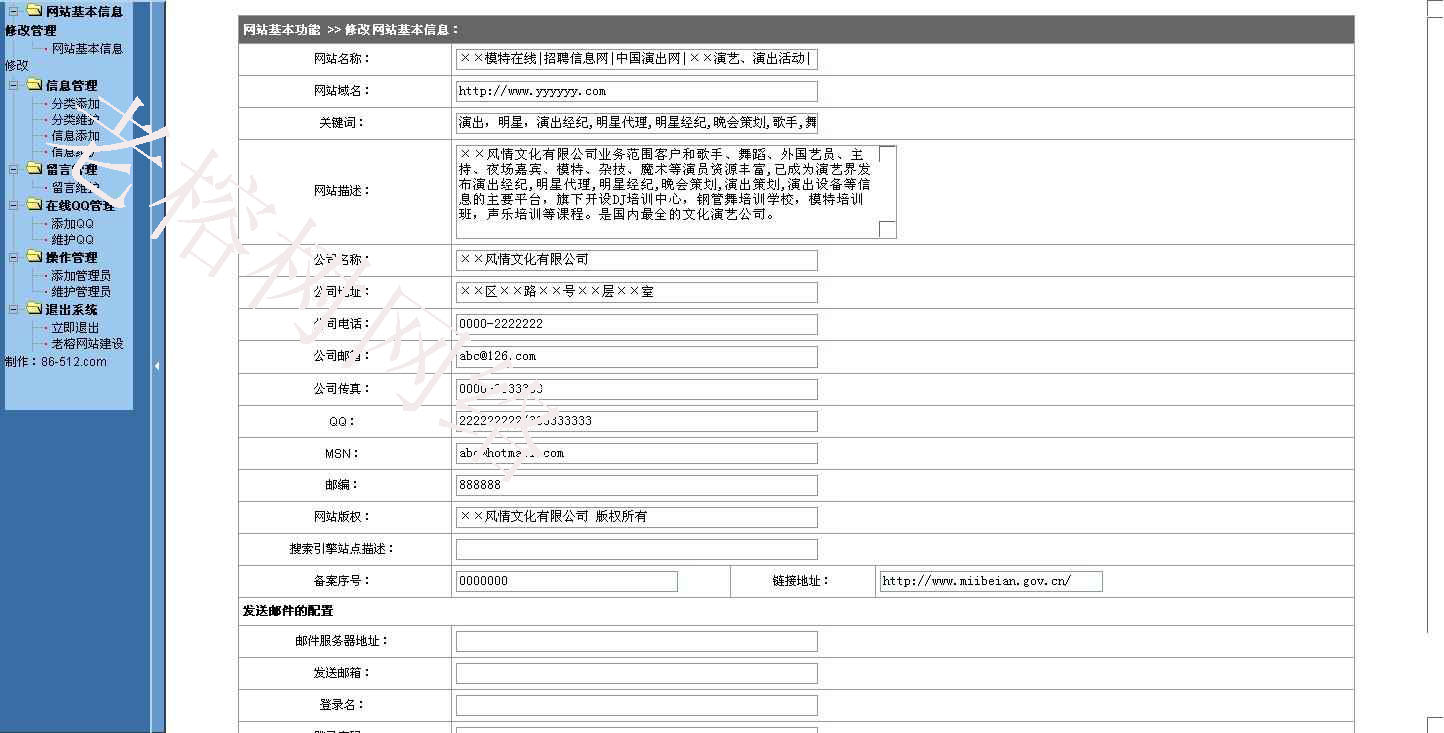Click the 网站版权 input field
The image size is (1444, 733).
pyautogui.click(x=636, y=517)
